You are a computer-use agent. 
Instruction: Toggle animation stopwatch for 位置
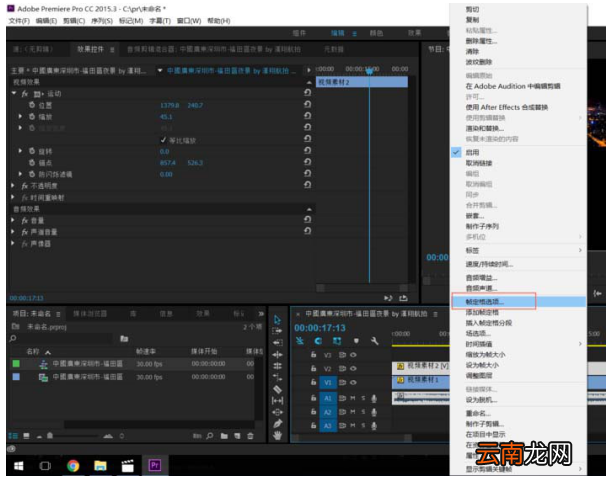(x=32, y=105)
